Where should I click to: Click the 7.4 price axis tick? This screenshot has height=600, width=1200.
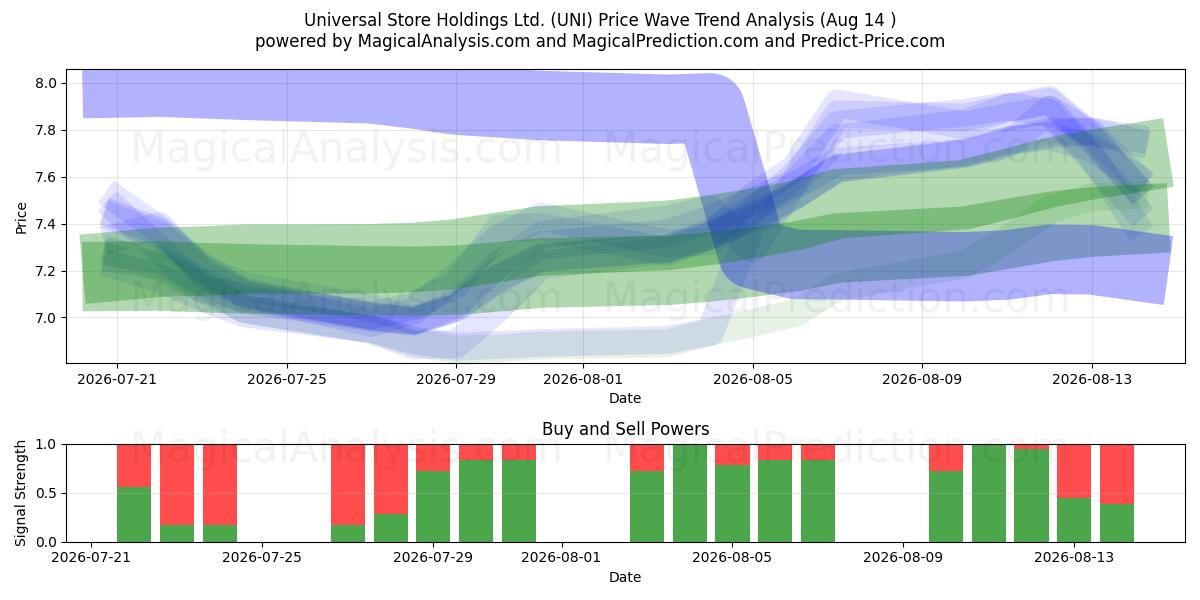(48, 224)
